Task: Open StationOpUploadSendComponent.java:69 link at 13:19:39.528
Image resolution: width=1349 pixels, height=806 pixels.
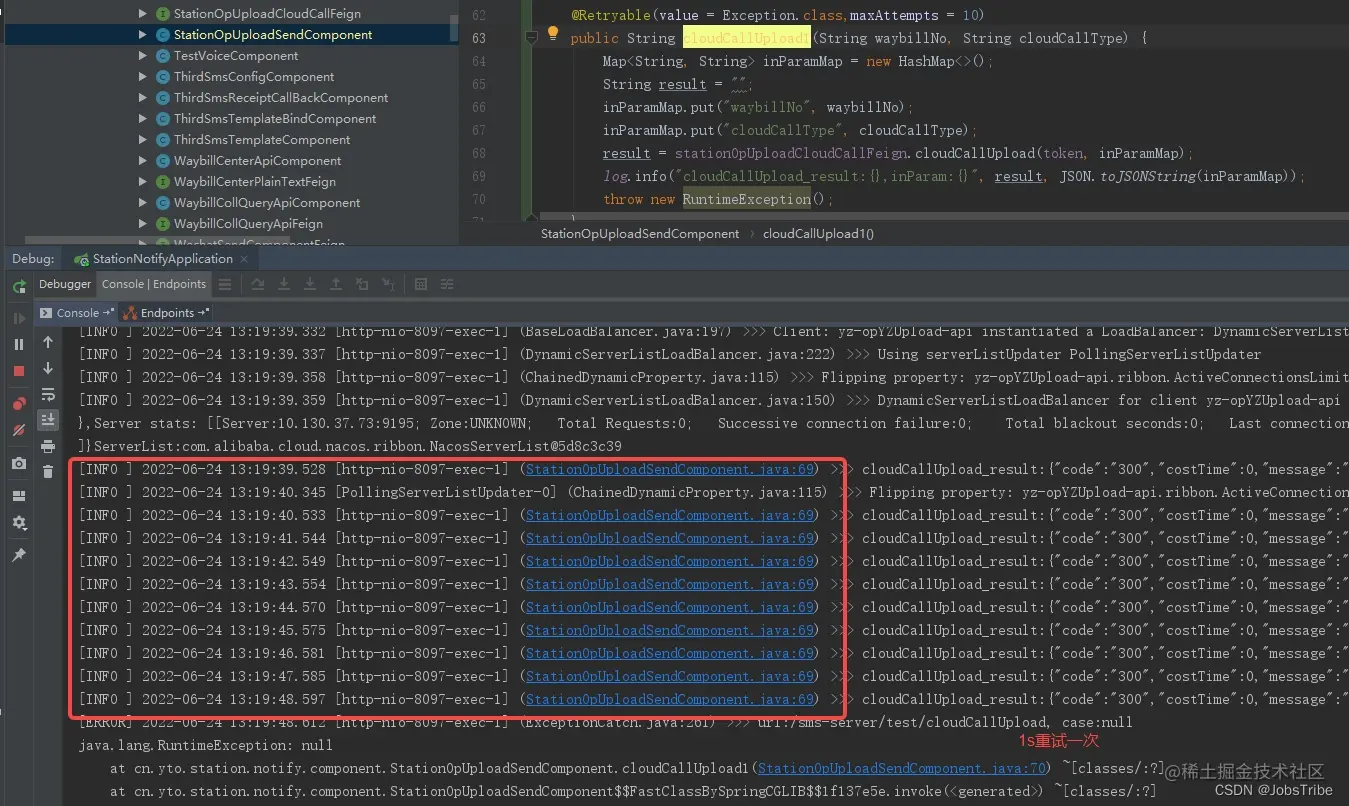Action: point(670,469)
